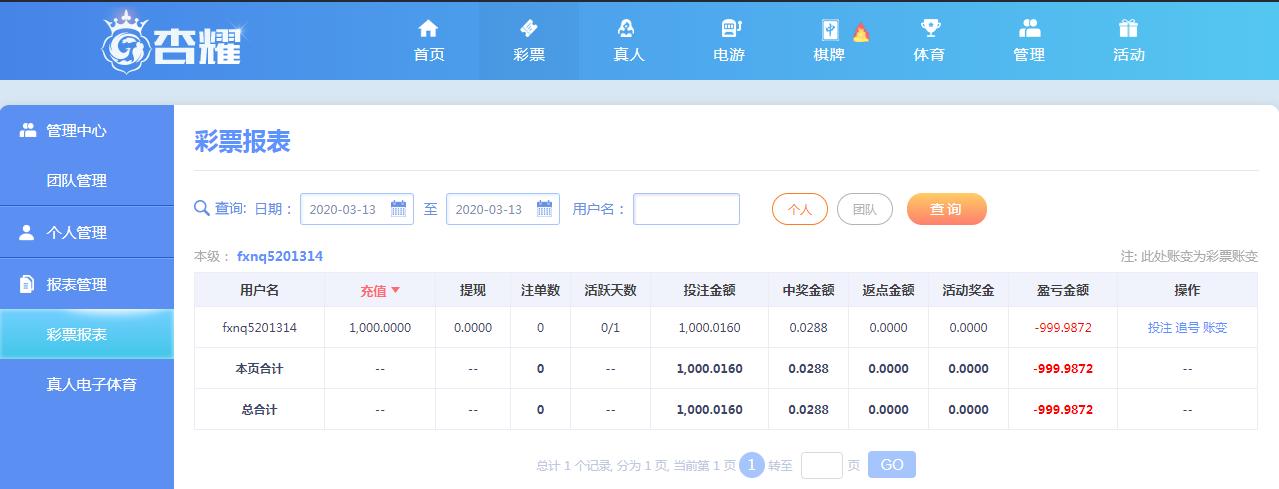This screenshot has width=1279, height=489.
Task: Select the 电游 electronic games icon
Action: pos(731,28)
